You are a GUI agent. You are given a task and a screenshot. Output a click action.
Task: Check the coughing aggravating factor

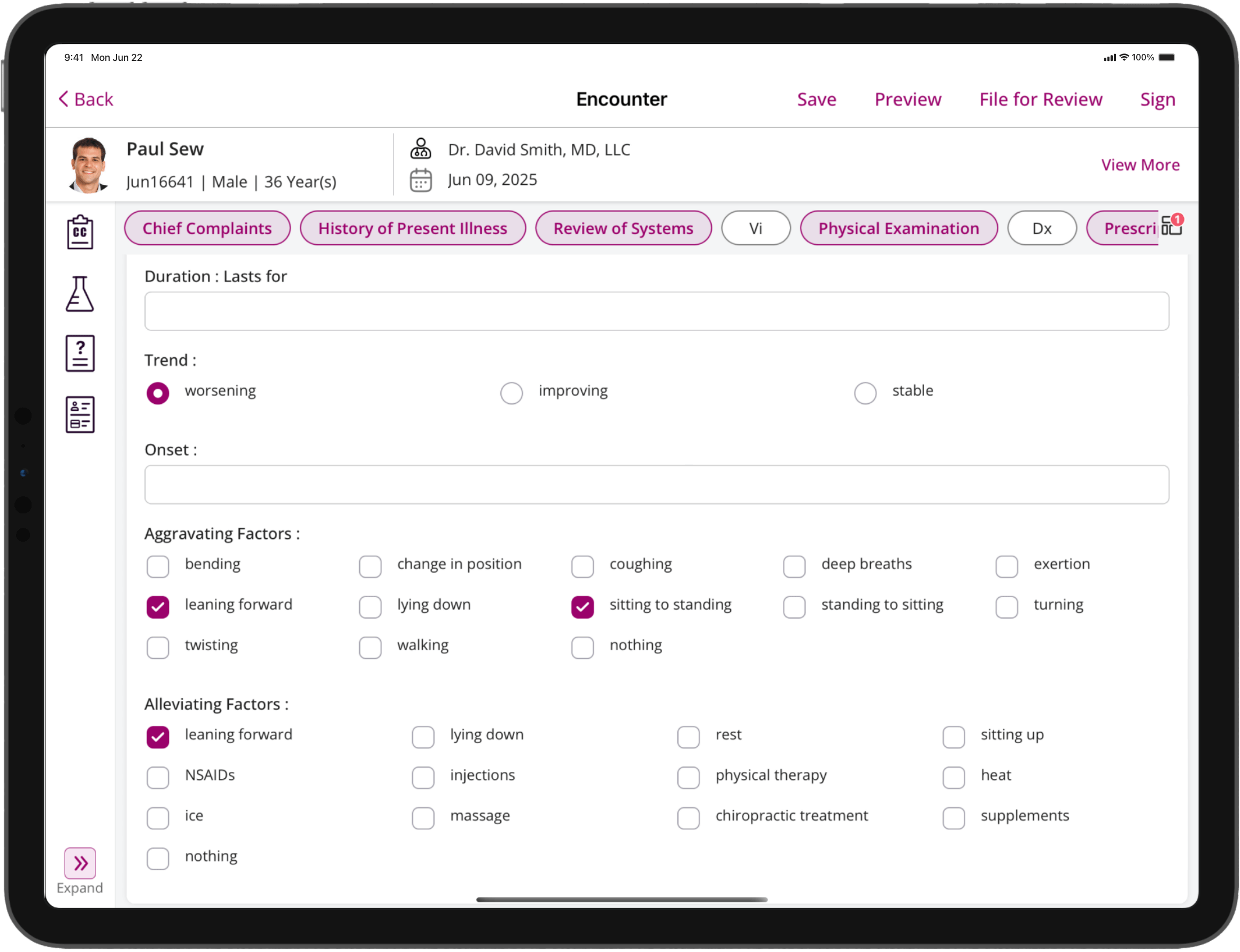pos(582,566)
